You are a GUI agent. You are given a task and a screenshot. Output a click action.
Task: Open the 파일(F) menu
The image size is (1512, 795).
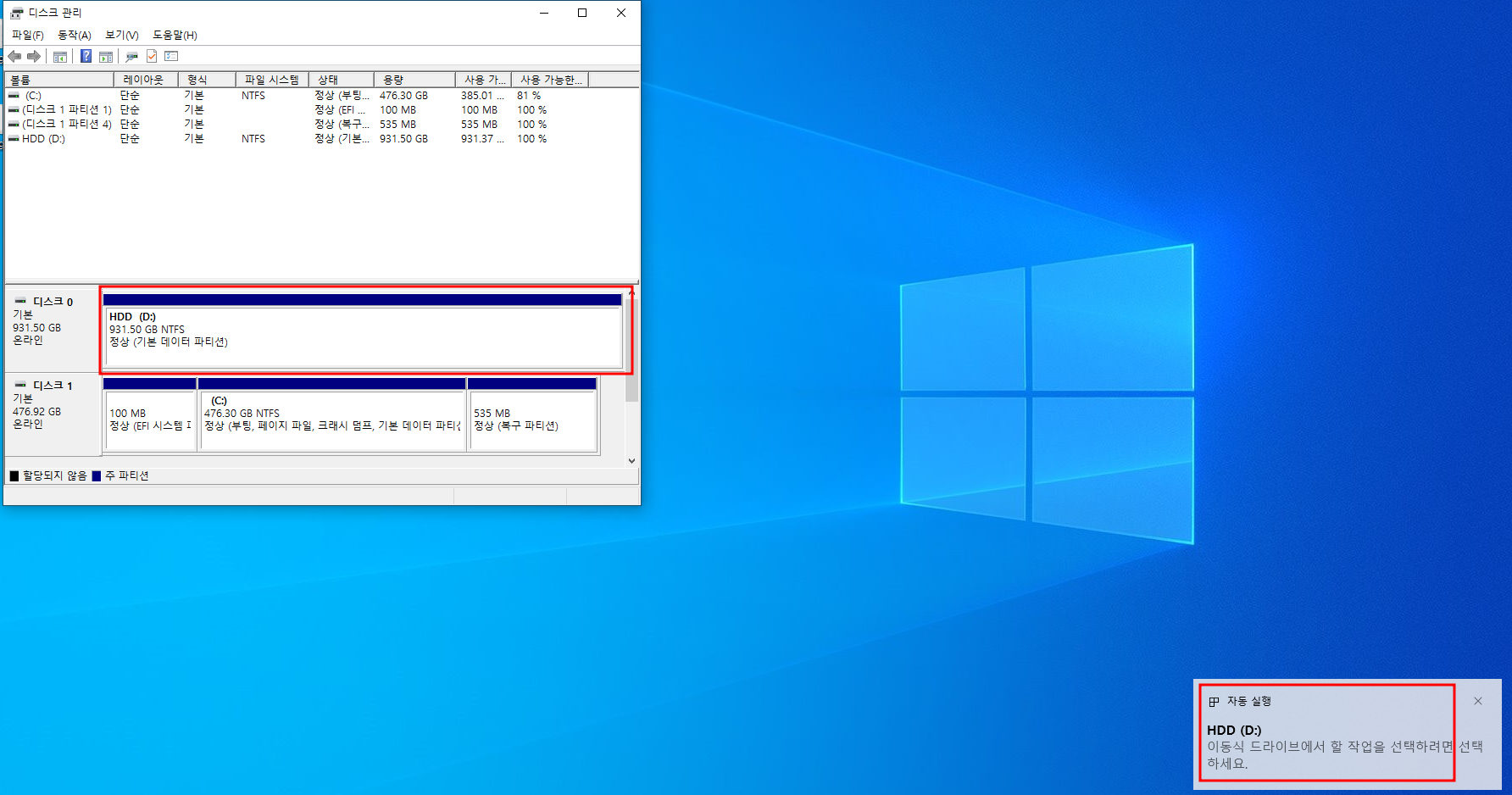point(28,35)
